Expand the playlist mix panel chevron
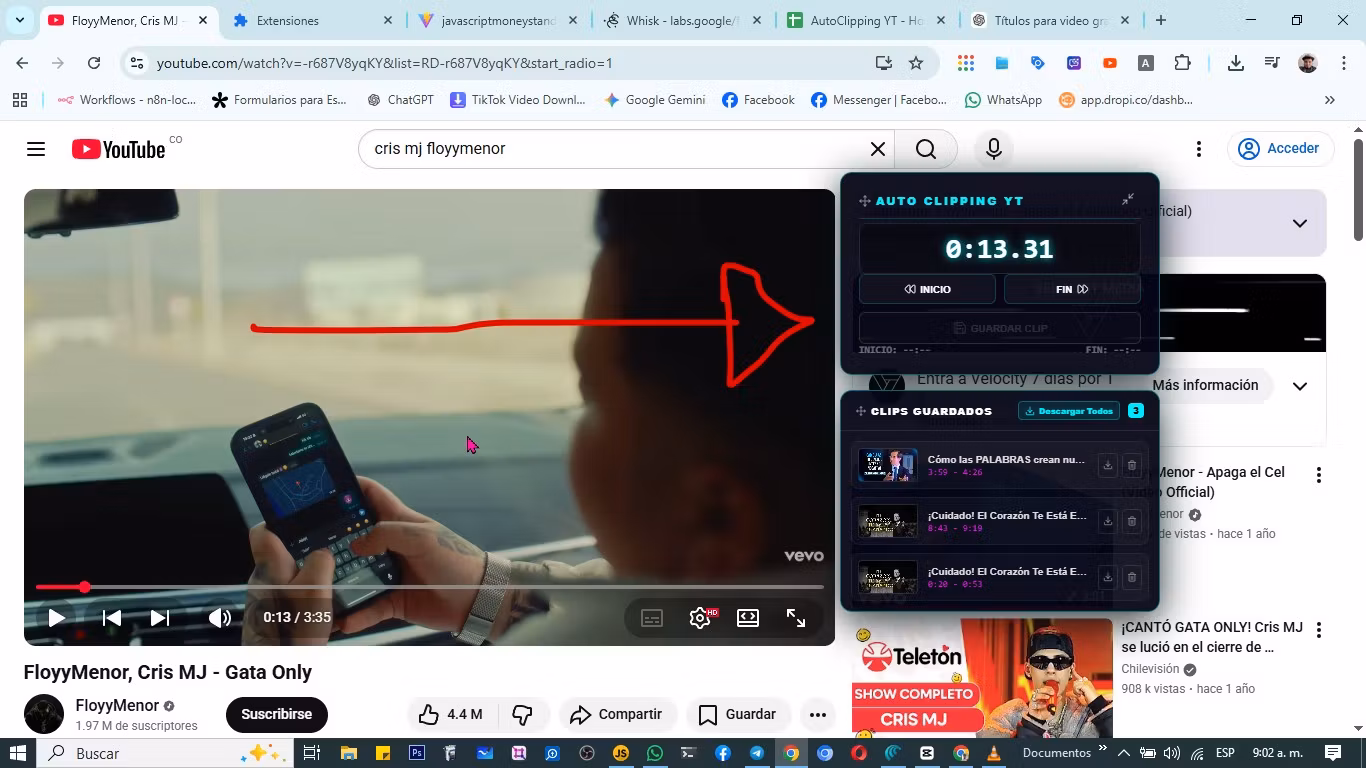 [x=1300, y=223]
